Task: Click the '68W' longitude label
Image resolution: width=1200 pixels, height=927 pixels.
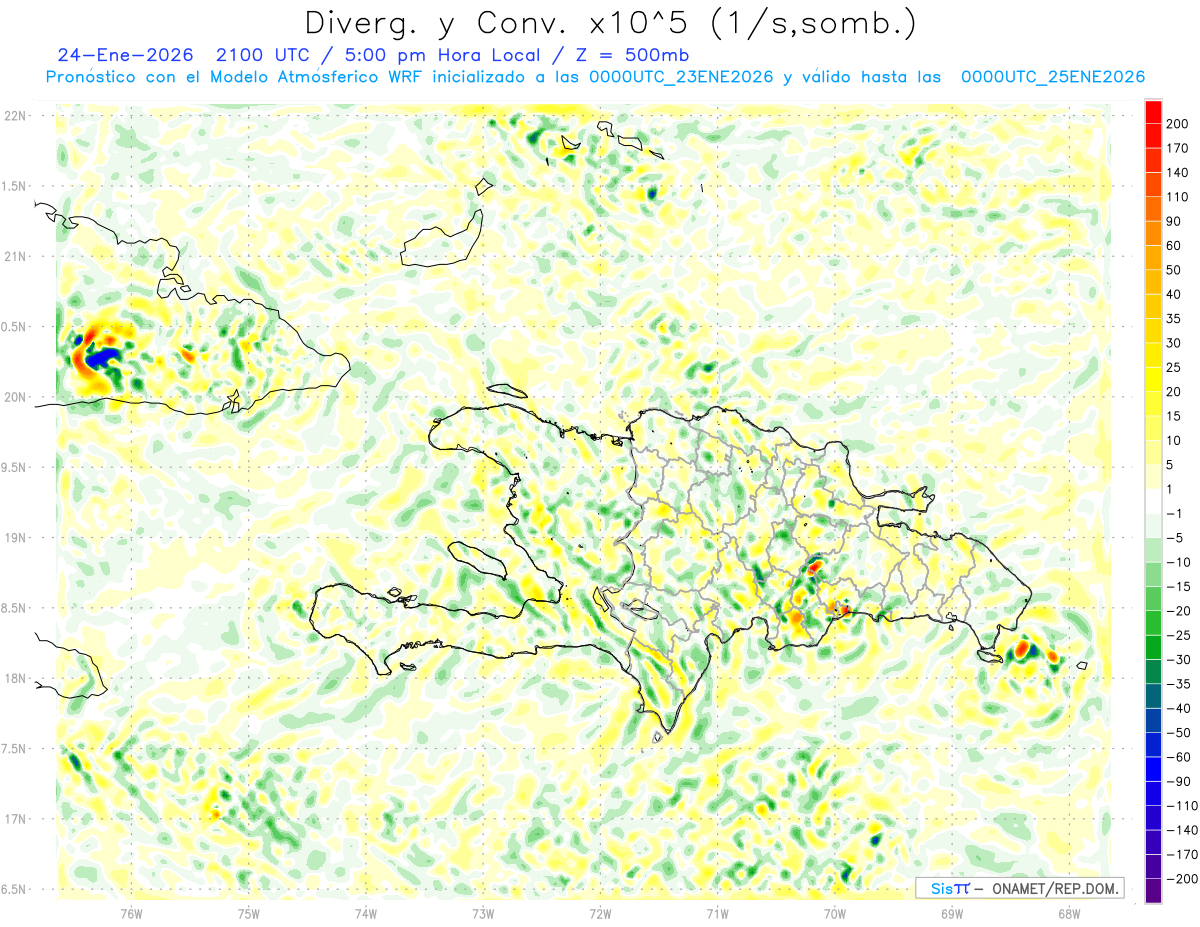Action: 1069,912
